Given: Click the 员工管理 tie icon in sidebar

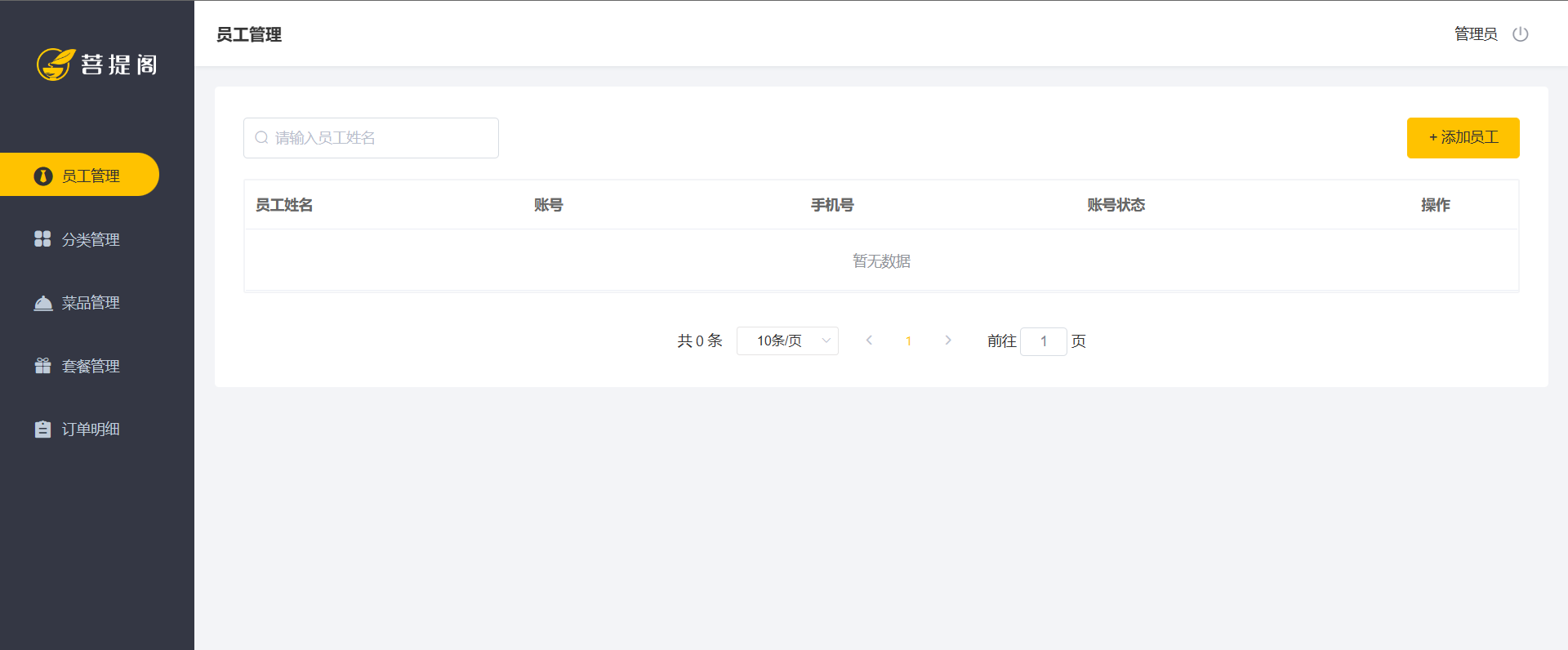Looking at the screenshot, I should pyautogui.click(x=43, y=176).
